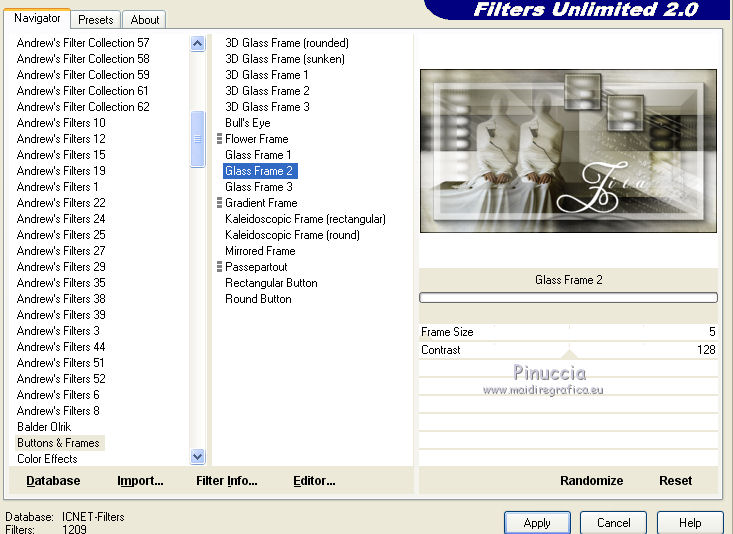Select Andrew's Filters 27
The width and height of the screenshot is (733, 534).
(x=61, y=251)
